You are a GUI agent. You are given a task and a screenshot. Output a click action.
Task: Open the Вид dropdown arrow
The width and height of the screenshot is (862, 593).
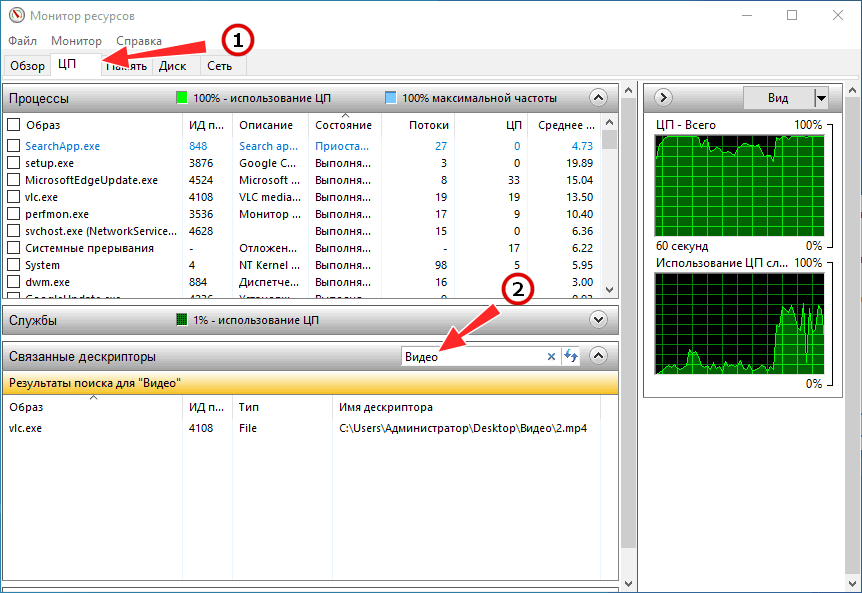[x=821, y=98]
